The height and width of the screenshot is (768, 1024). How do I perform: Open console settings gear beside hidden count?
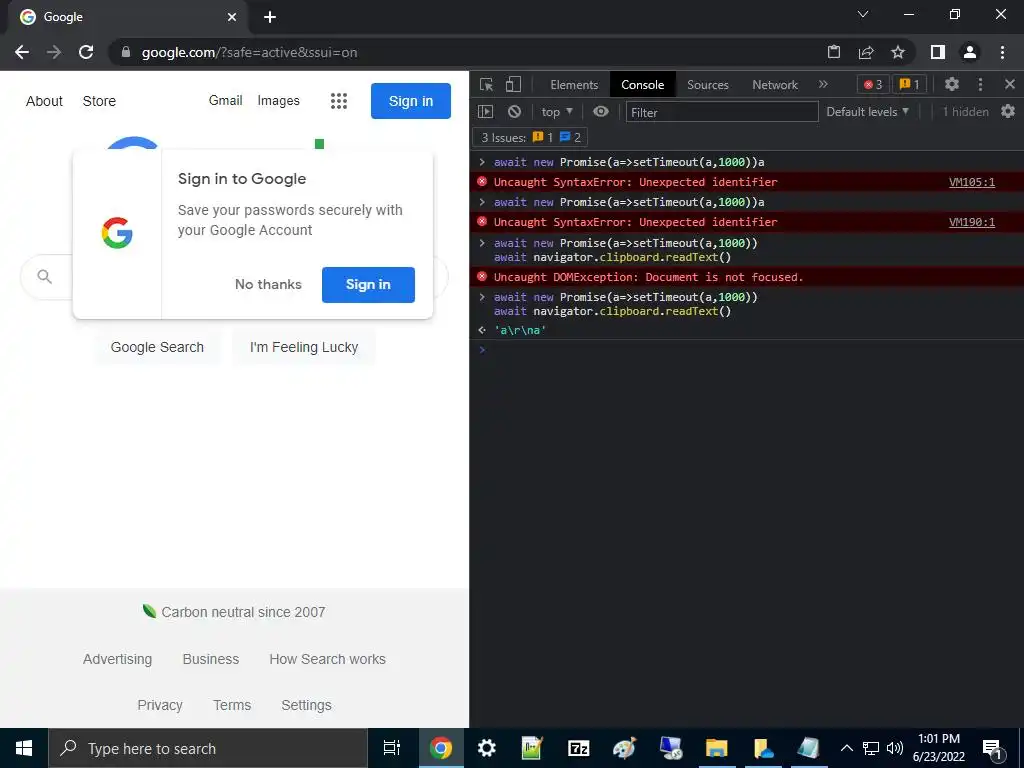click(1008, 112)
